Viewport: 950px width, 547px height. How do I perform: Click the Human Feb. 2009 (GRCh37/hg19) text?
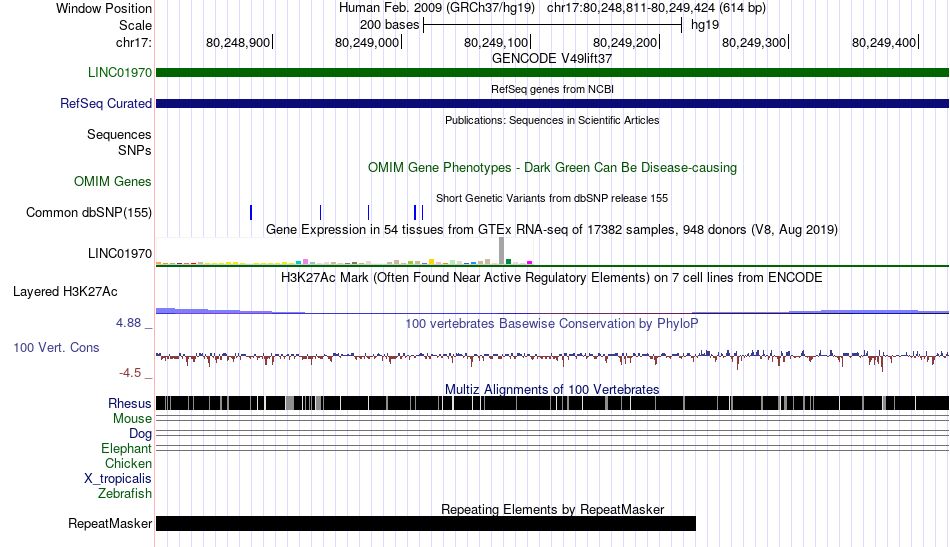tap(437, 8)
